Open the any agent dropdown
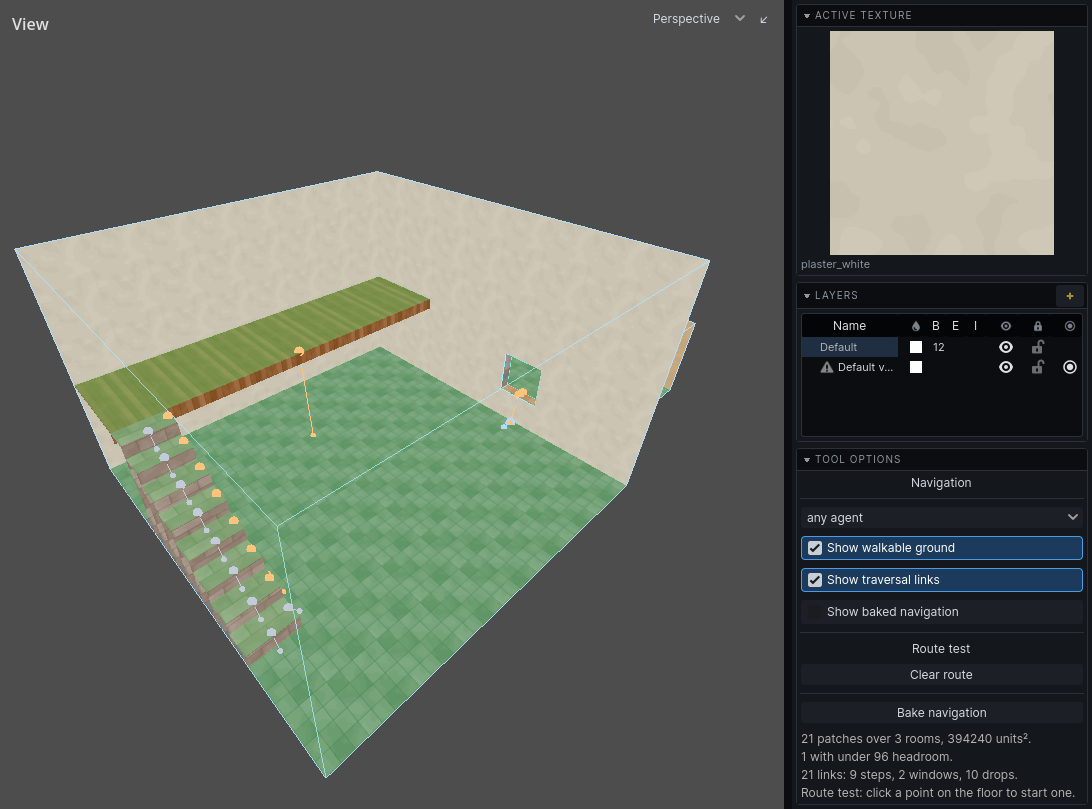The height and width of the screenshot is (809, 1092). 942,517
